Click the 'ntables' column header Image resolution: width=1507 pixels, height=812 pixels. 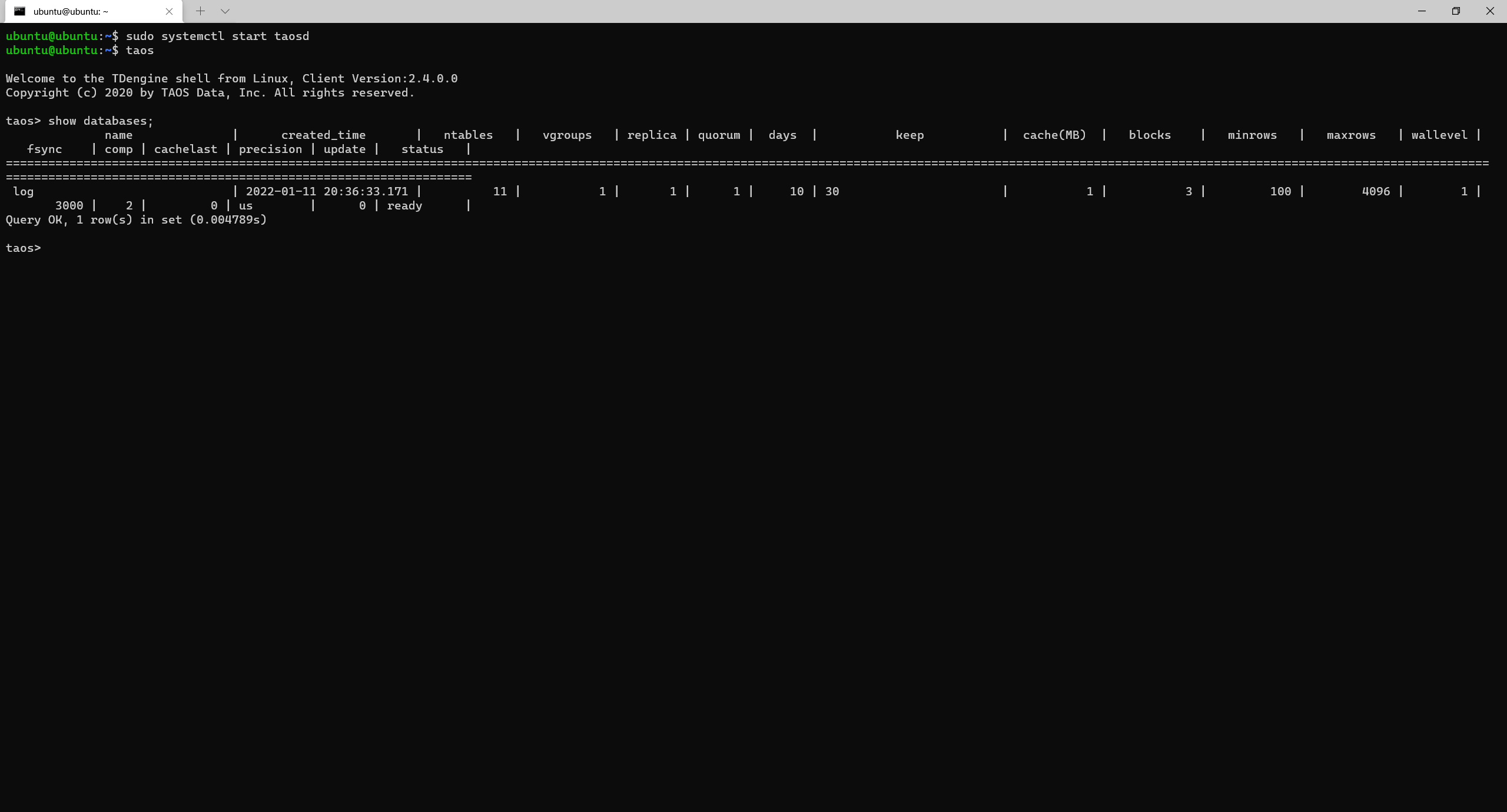(468, 135)
